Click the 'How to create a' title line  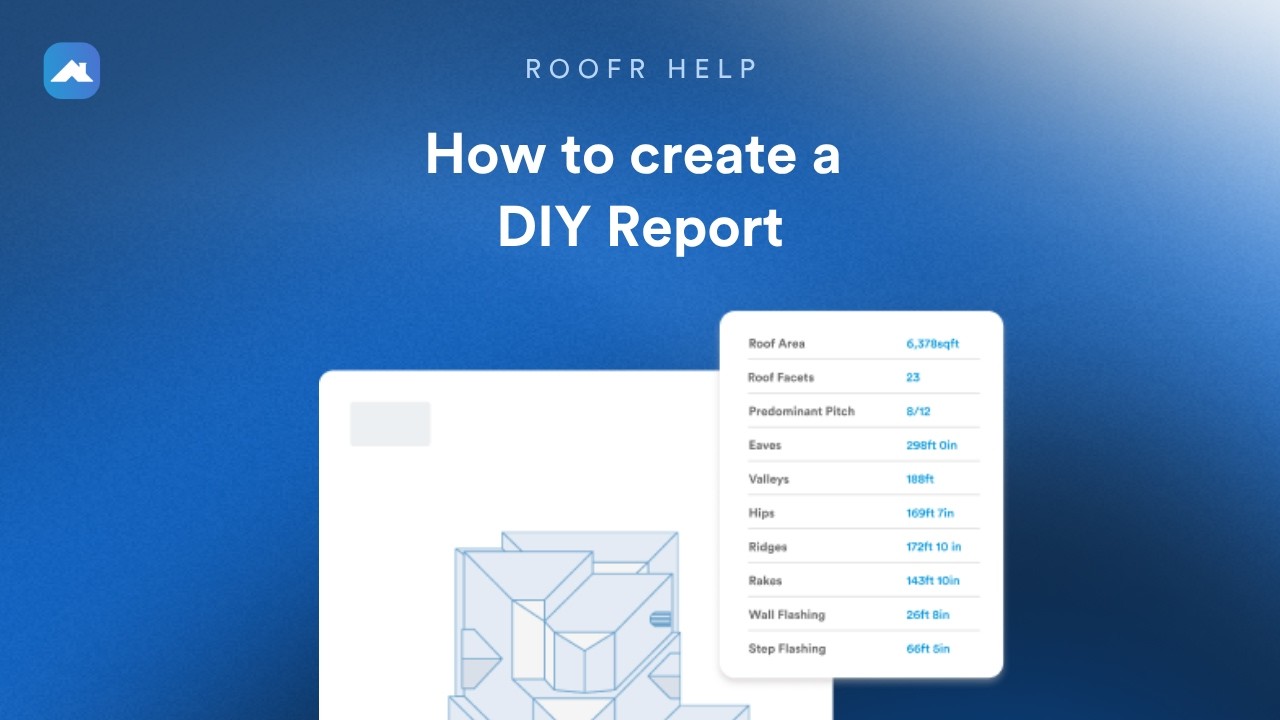(x=633, y=154)
